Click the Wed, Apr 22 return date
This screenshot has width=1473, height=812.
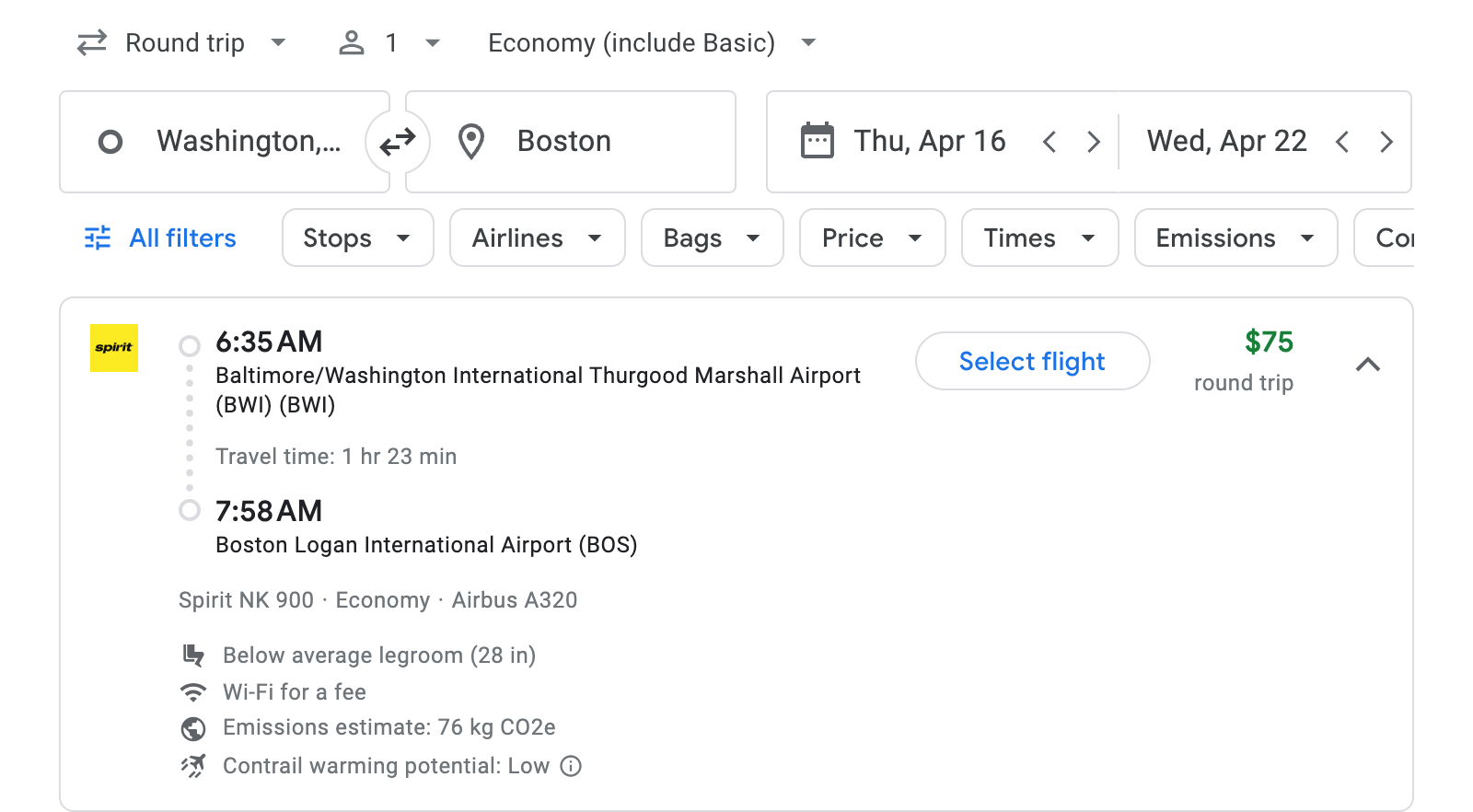tap(1227, 141)
